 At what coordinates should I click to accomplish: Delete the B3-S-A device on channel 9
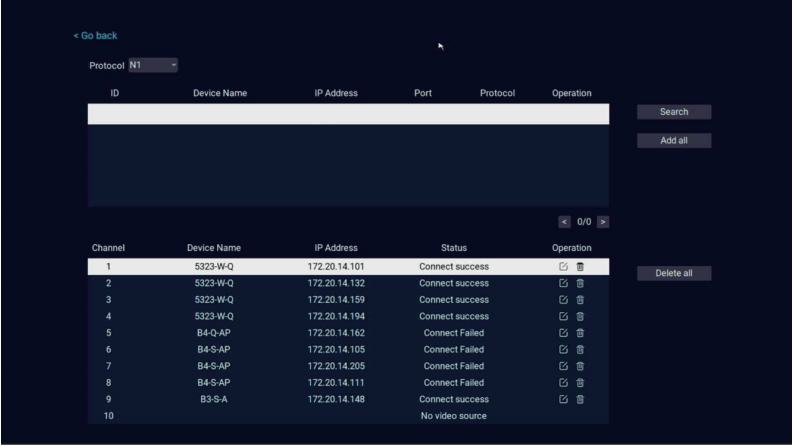click(580, 399)
